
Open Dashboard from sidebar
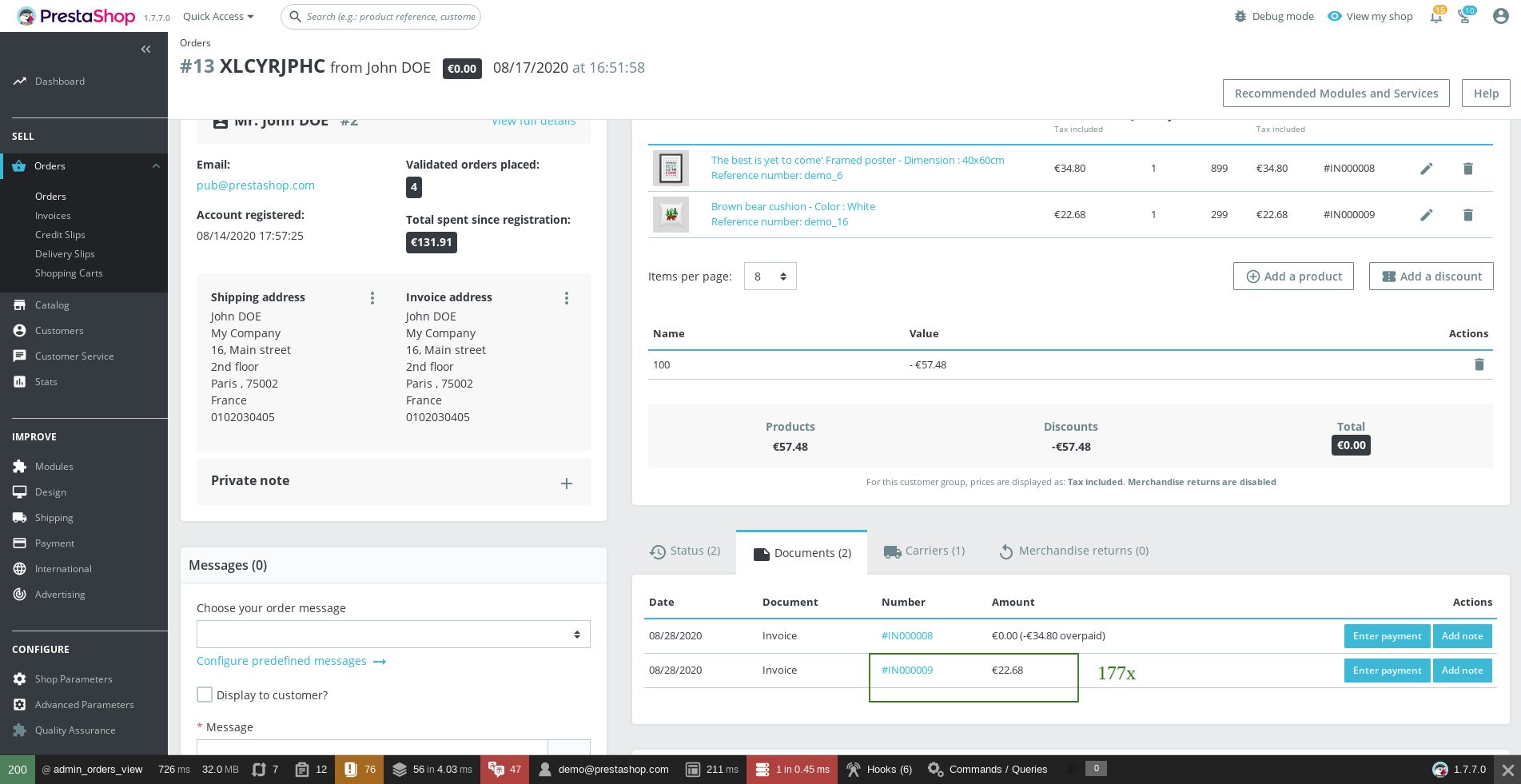pyautogui.click(x=59, y=82)
